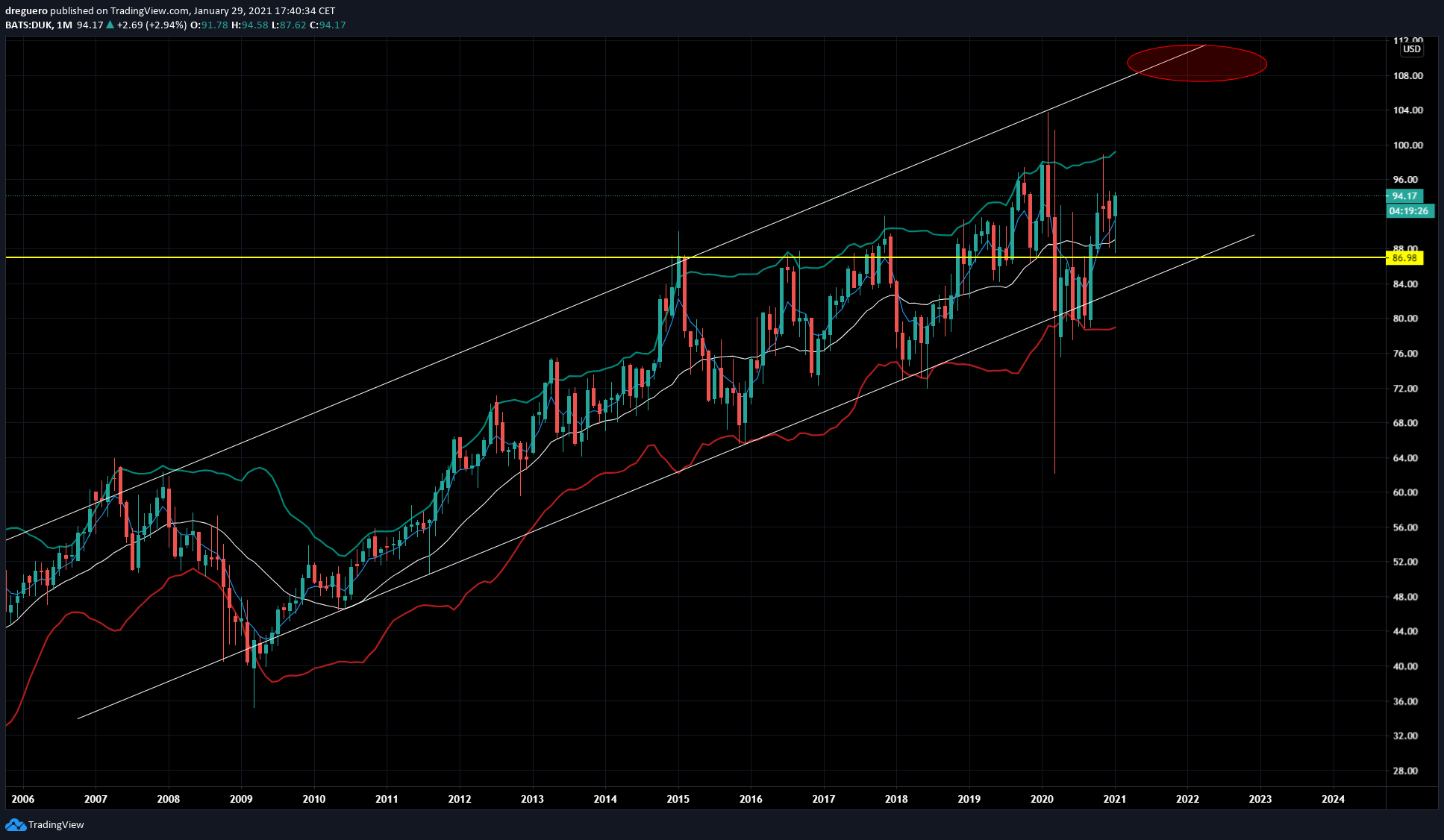
Task: Click the 2009 label on time axis
Action: (x=241, y=799)
